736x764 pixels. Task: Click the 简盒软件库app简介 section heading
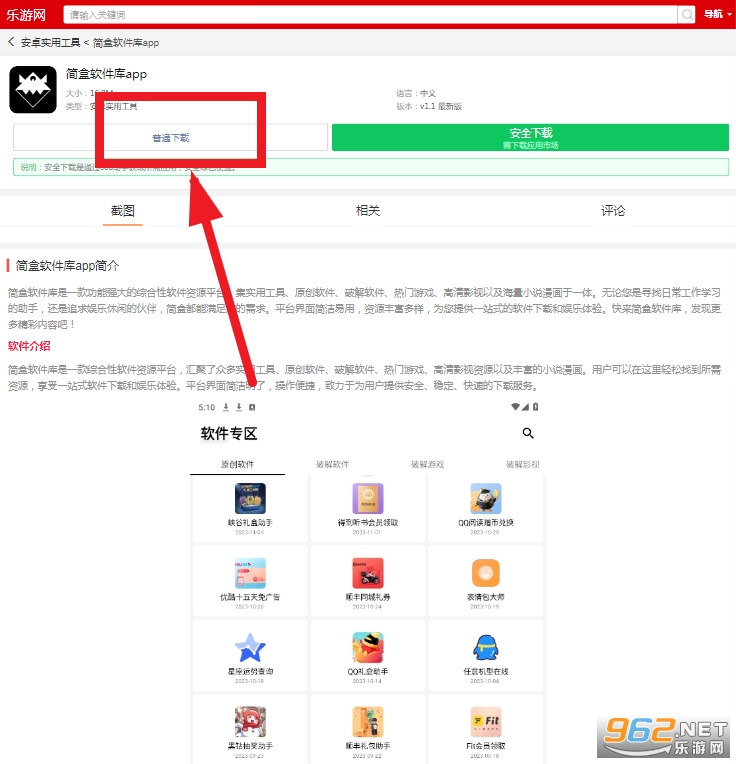click(67, 266)
